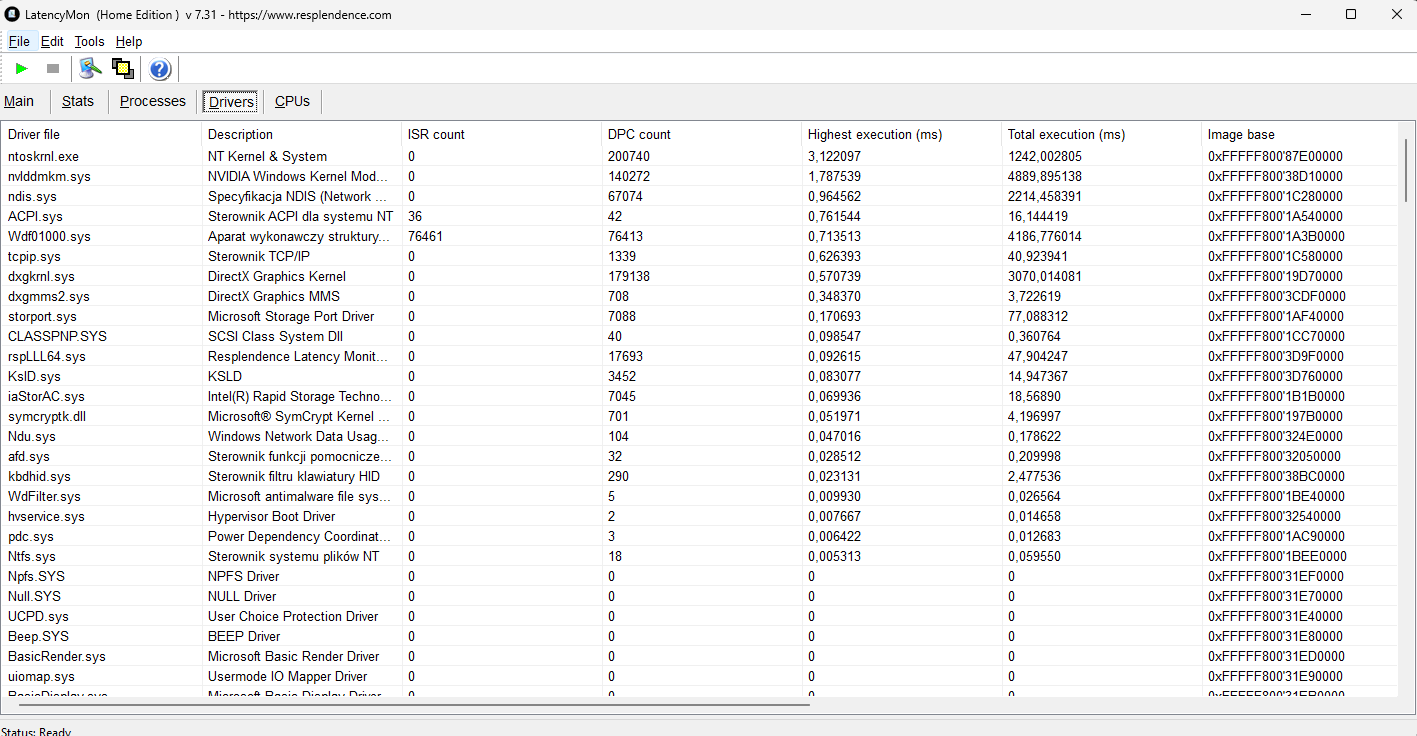Sort by Total execution (ms) column header

(x=1101, y=134)
